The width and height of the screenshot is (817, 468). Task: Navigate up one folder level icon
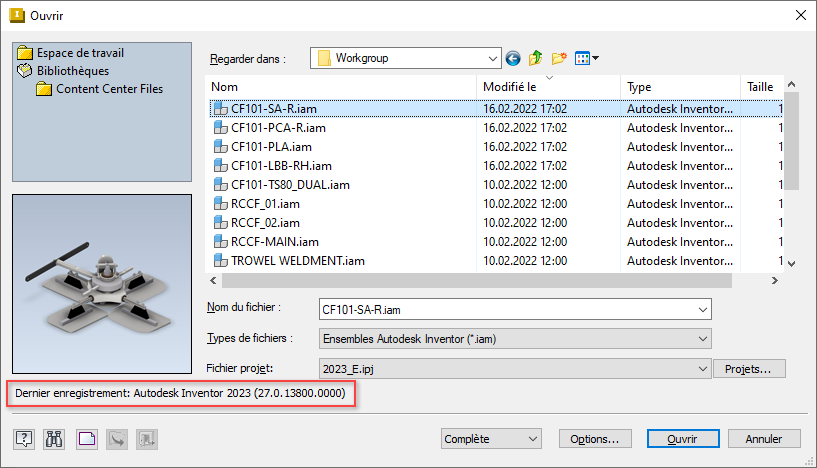[x=535, y=58]
